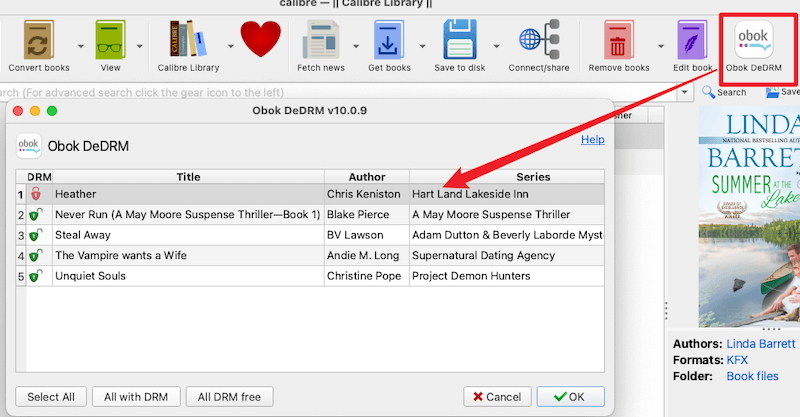Click the Save to disk floppy icon

coord(460,40)
